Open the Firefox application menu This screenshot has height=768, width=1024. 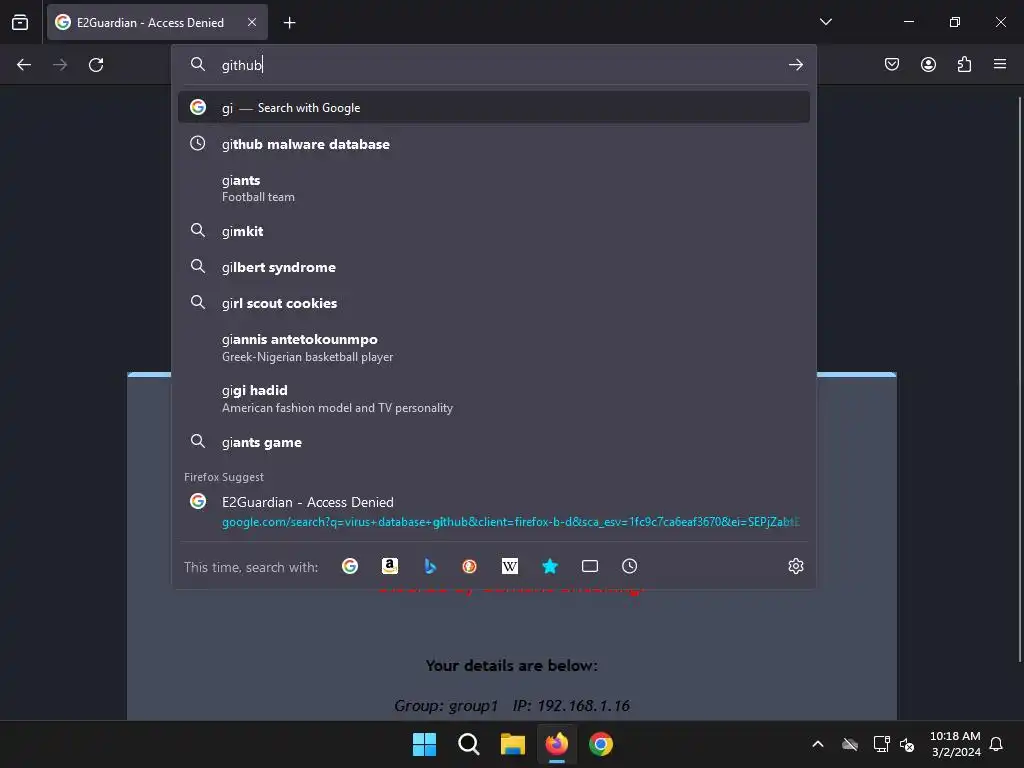tap(1000, 64)
